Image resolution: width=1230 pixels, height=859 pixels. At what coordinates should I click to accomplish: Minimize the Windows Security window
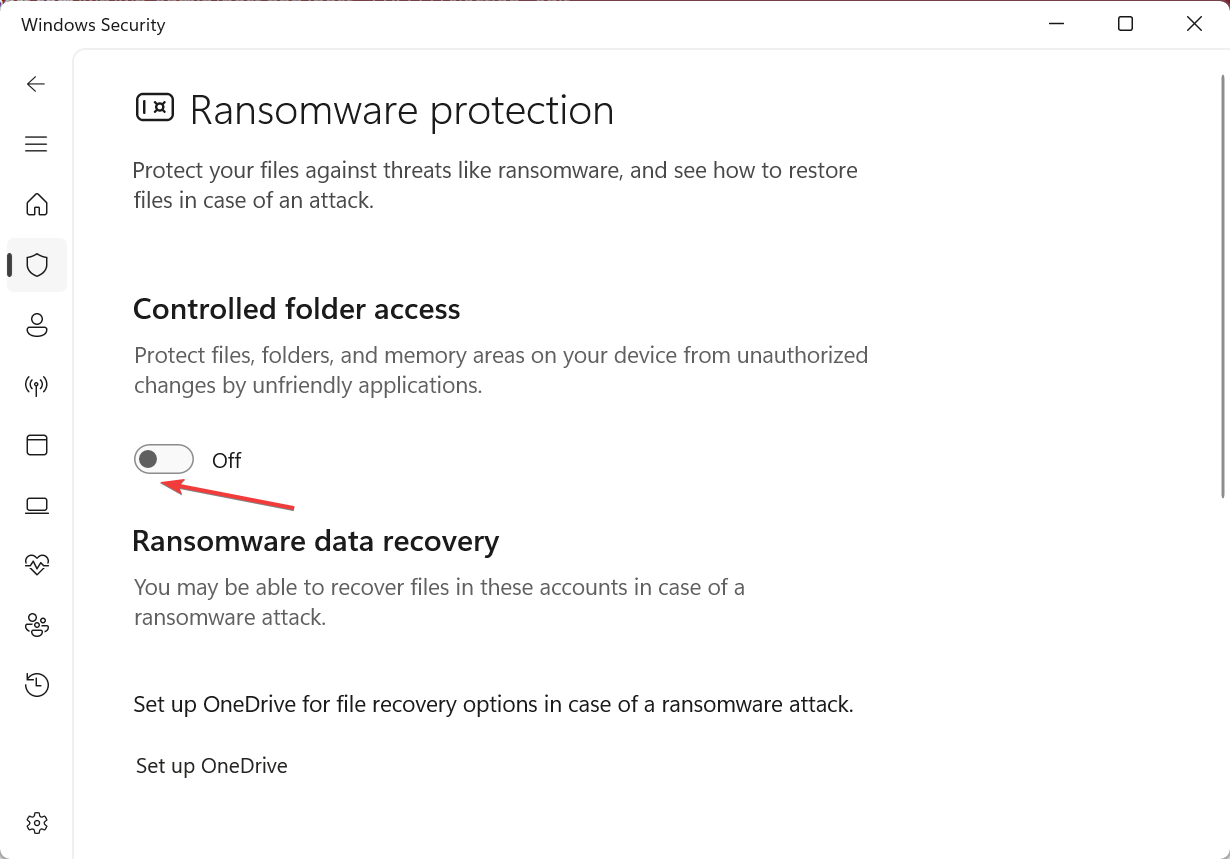point(1057,24)
